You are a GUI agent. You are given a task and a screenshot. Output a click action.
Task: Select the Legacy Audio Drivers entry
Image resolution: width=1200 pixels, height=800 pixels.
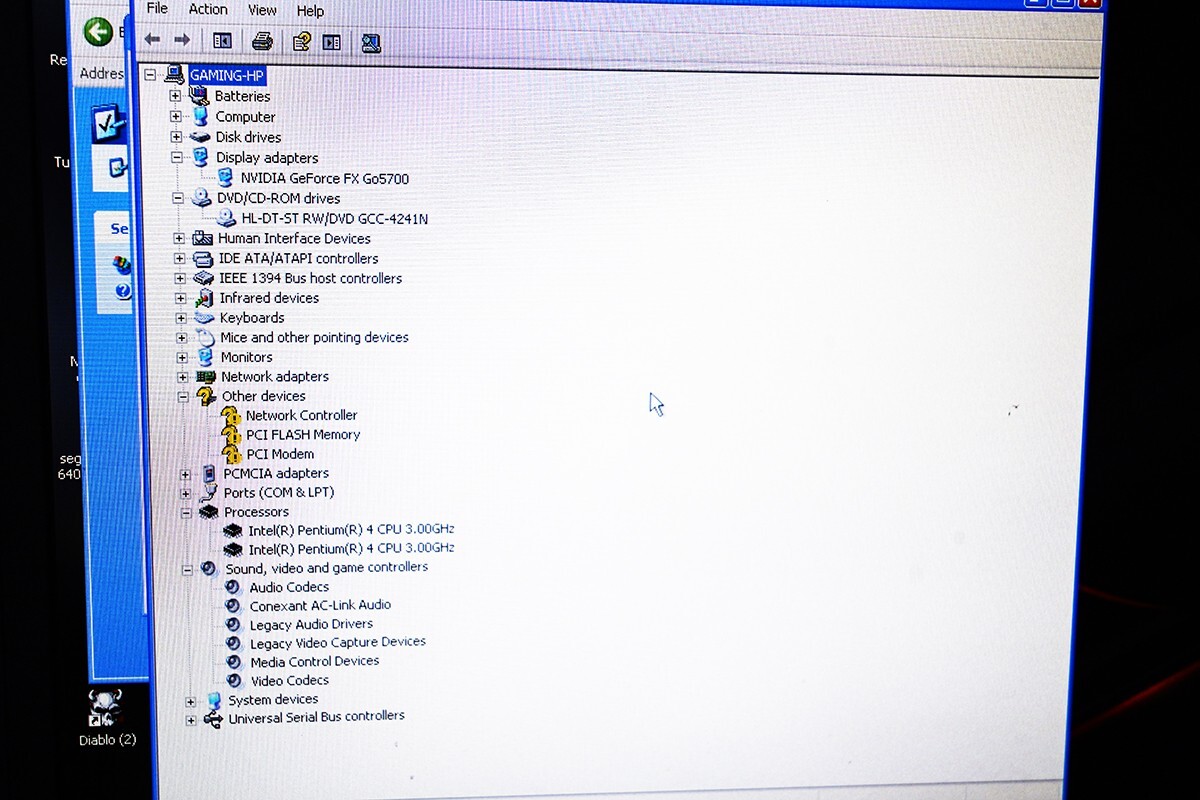point(311,624)
